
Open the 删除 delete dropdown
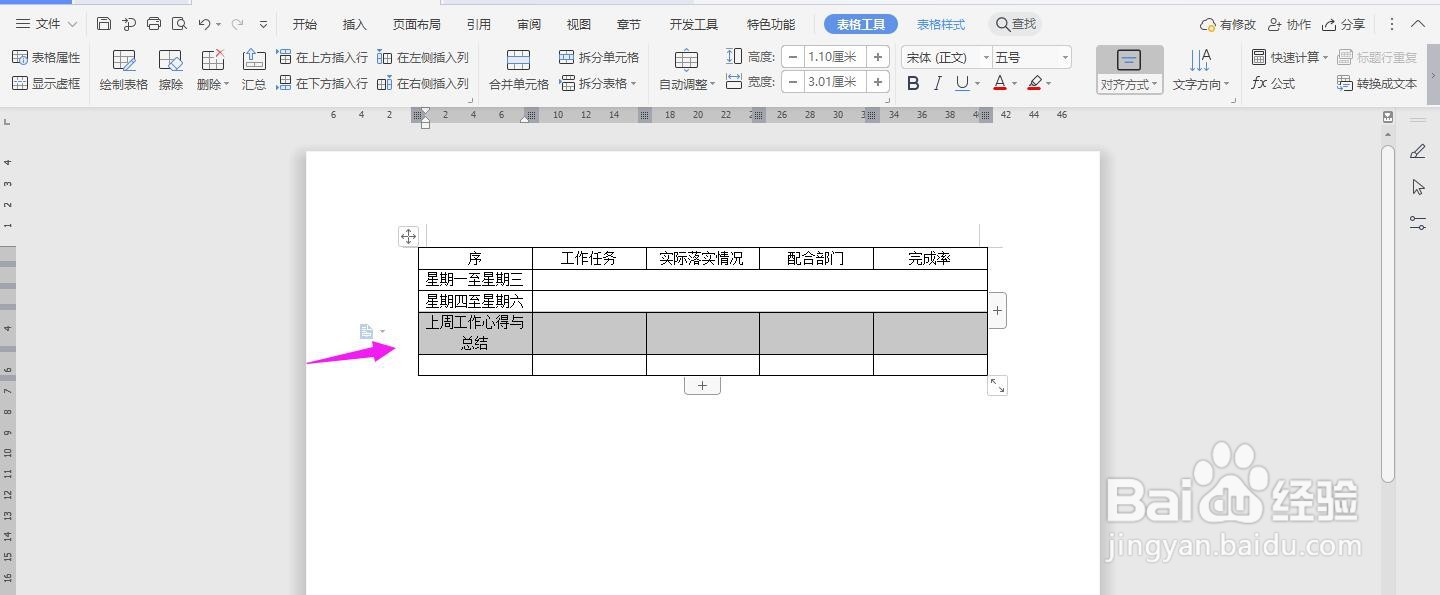click(x=212, y=71)
